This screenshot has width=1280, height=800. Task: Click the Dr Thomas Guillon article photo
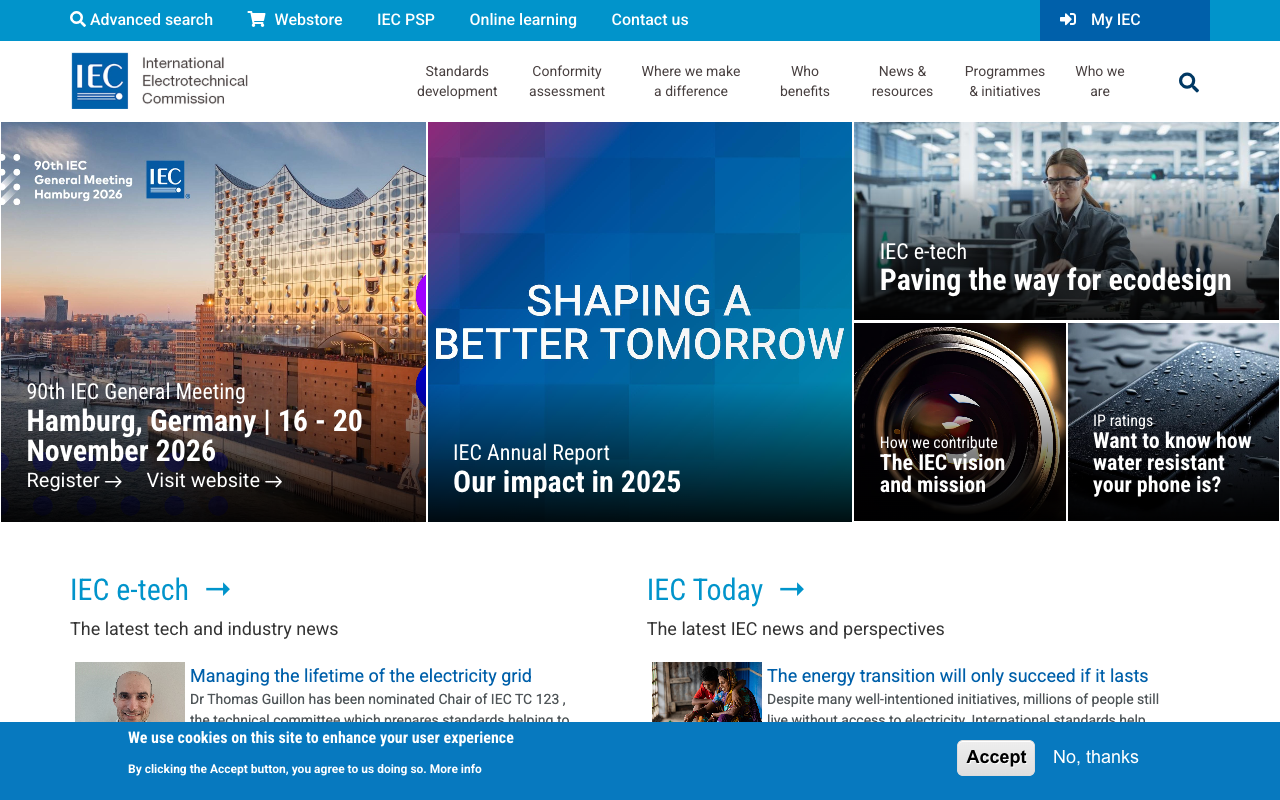tap(130, 692)
